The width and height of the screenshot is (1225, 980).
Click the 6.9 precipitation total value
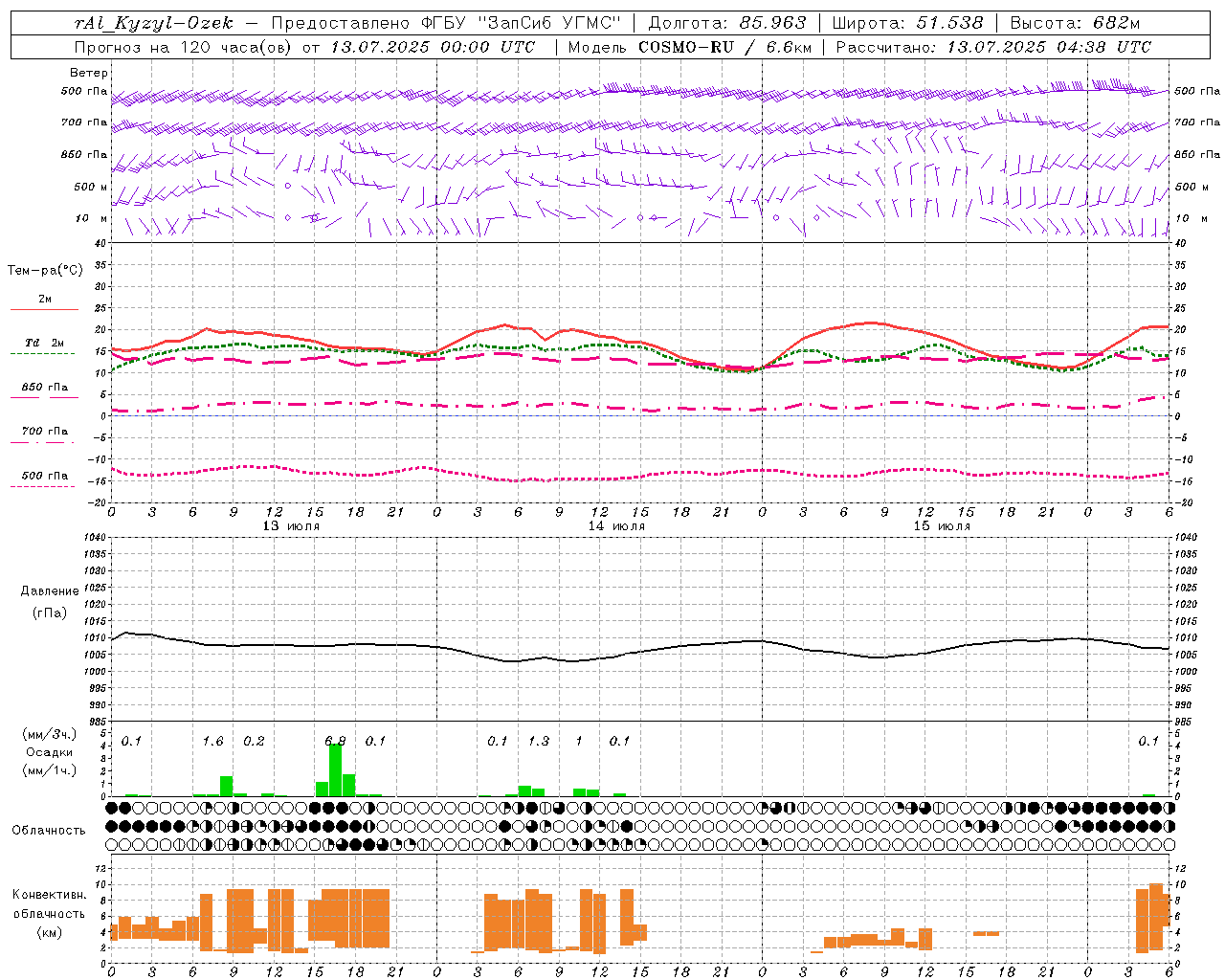[335, 742]
